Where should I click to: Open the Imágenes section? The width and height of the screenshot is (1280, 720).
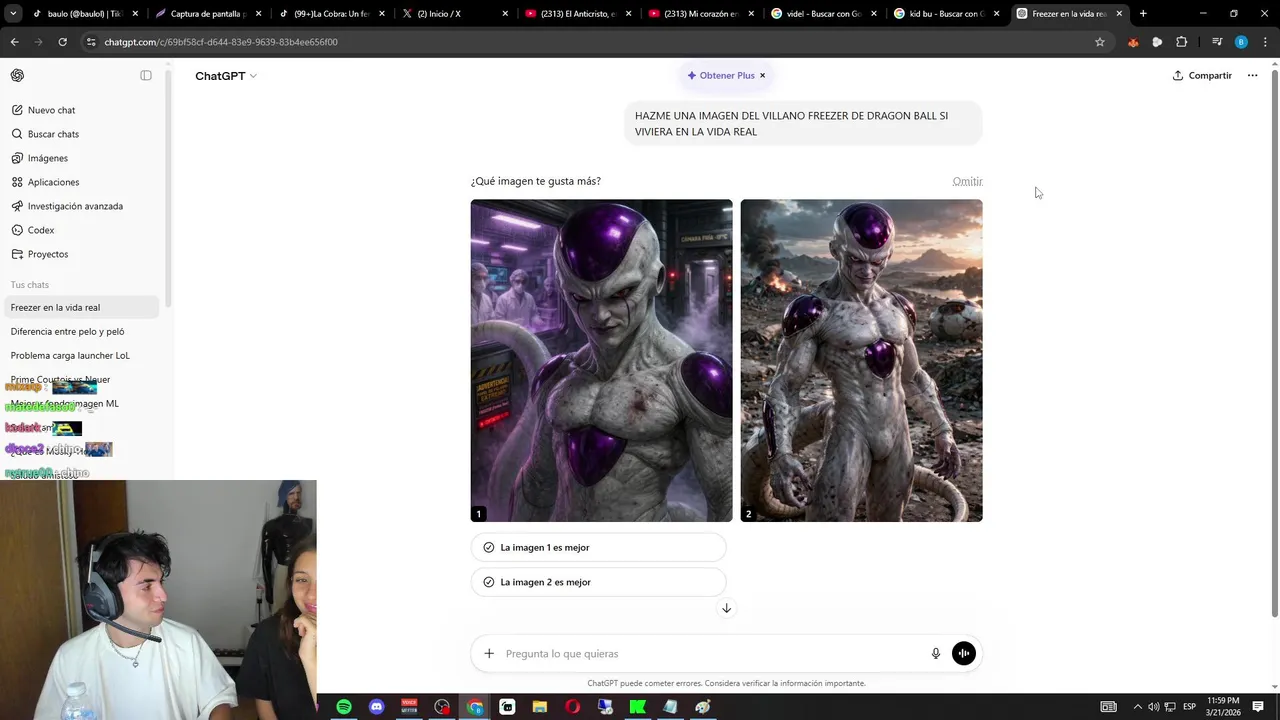click(x=82, y=158)
